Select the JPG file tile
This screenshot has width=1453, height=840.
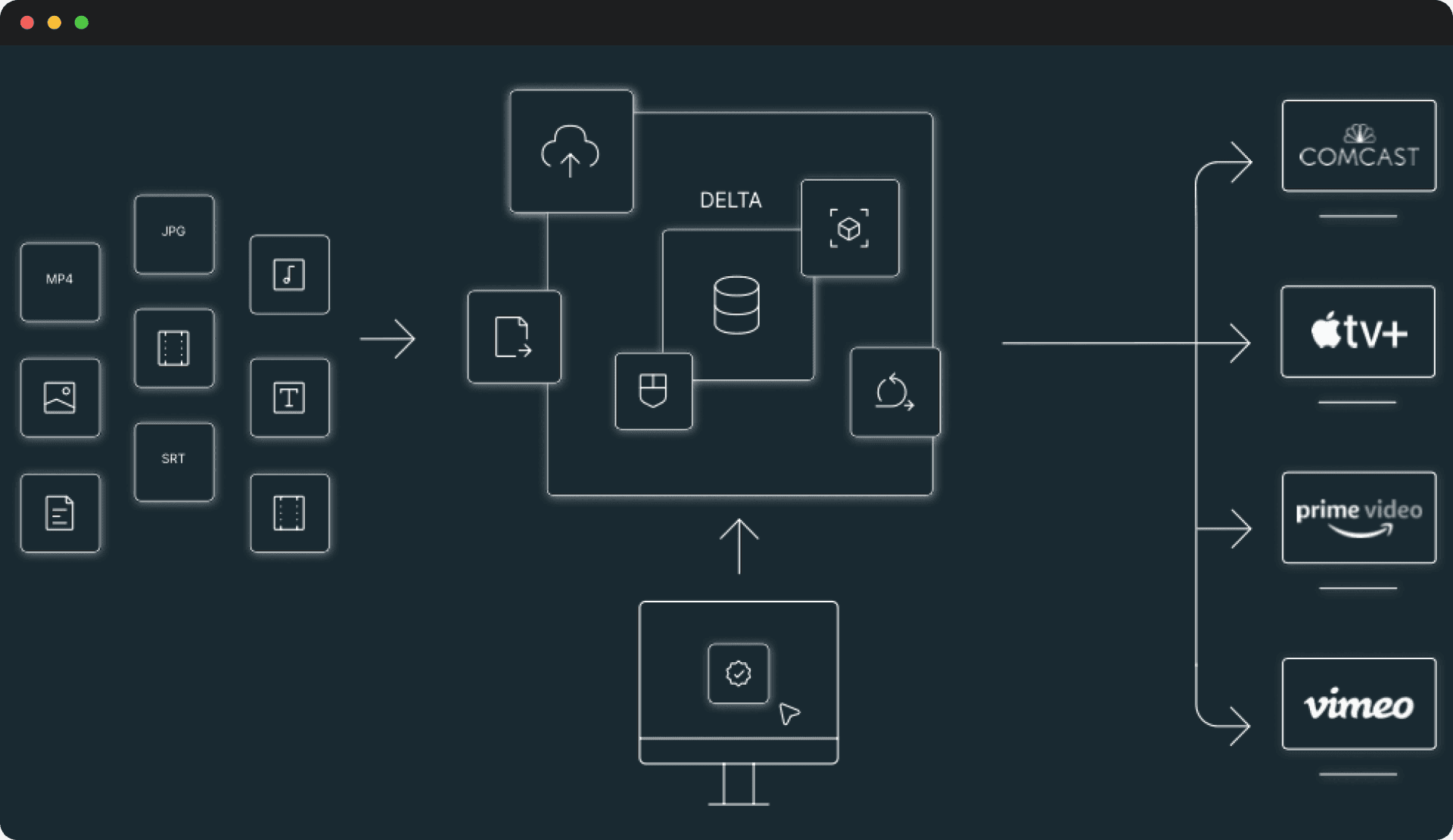tap(174, 234)
